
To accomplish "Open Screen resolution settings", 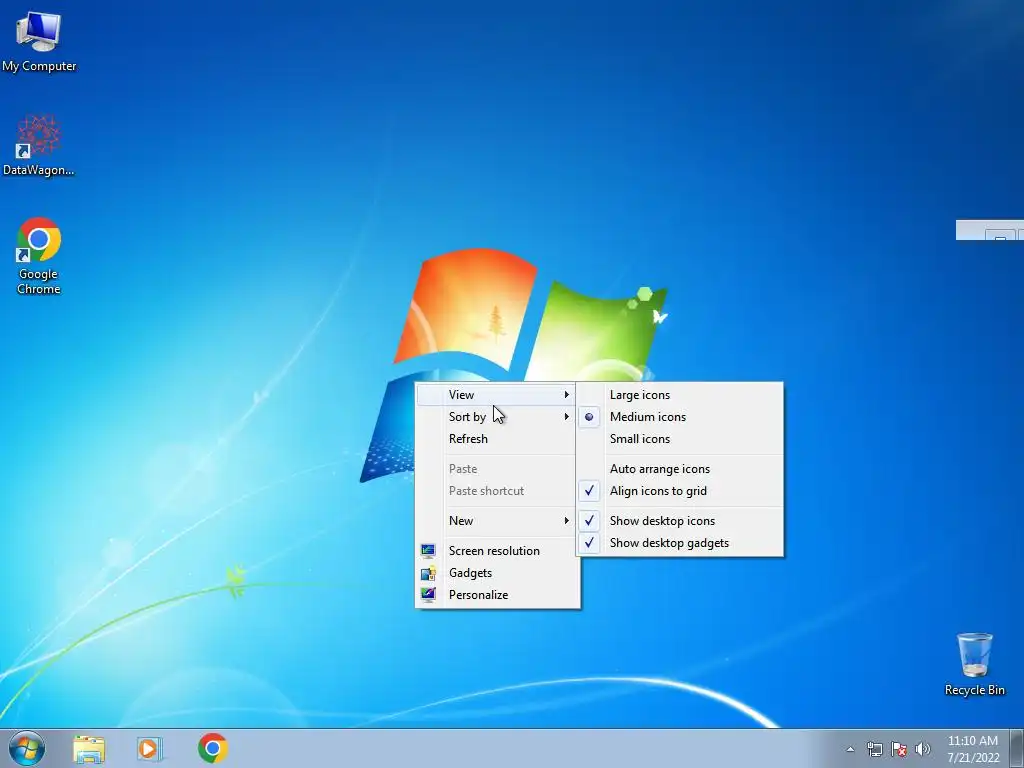I will pos(497,551).
